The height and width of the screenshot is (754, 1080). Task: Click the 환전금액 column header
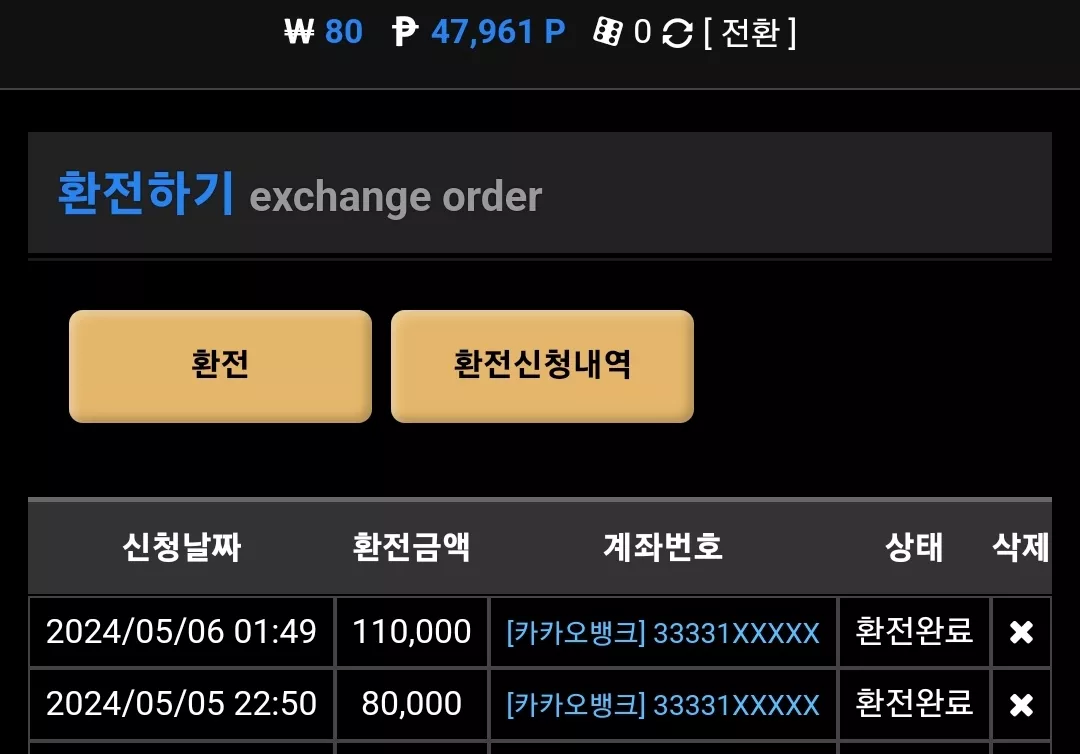coord(411,547)
